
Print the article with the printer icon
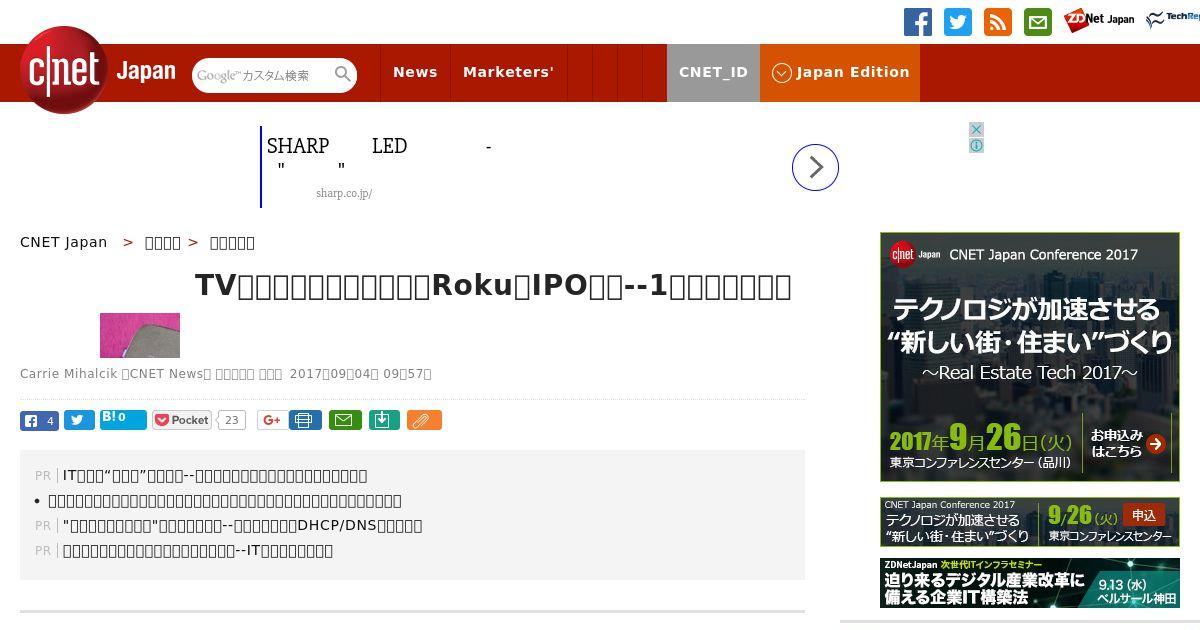[305, 420]
